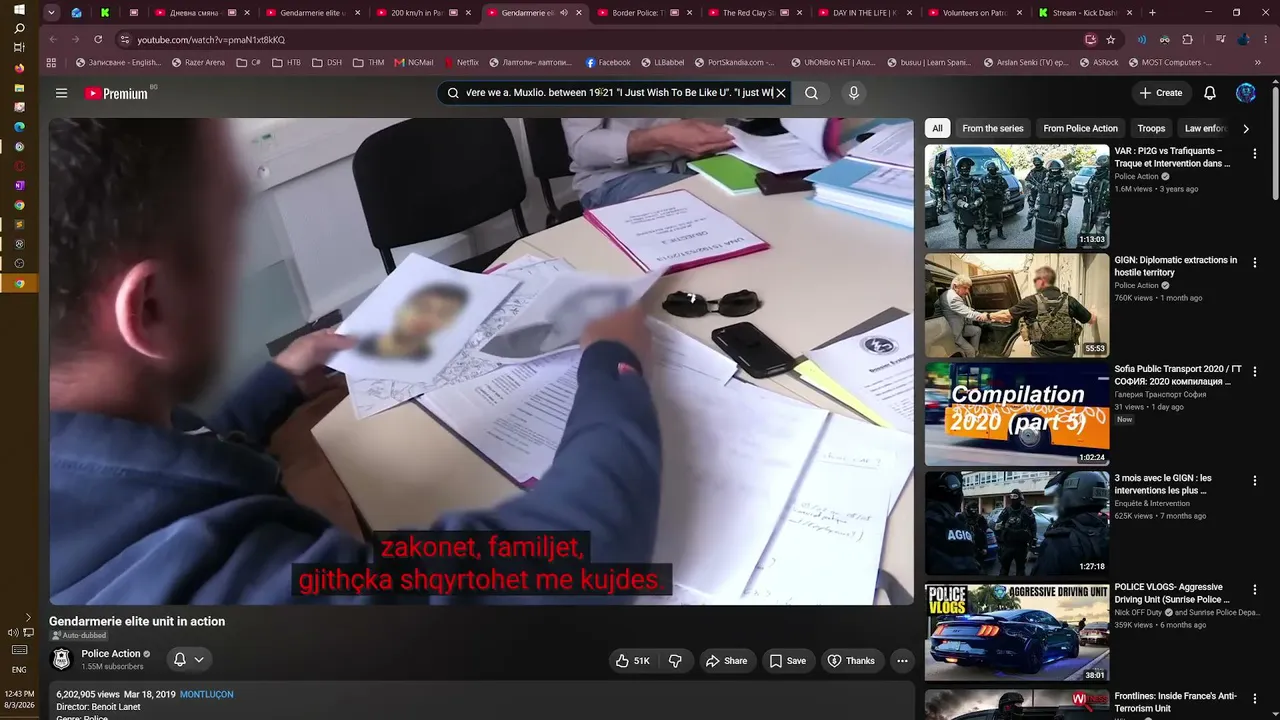Filter suggestions by From Police Action
The image size is (1280, 720).
coord(1080,128)
